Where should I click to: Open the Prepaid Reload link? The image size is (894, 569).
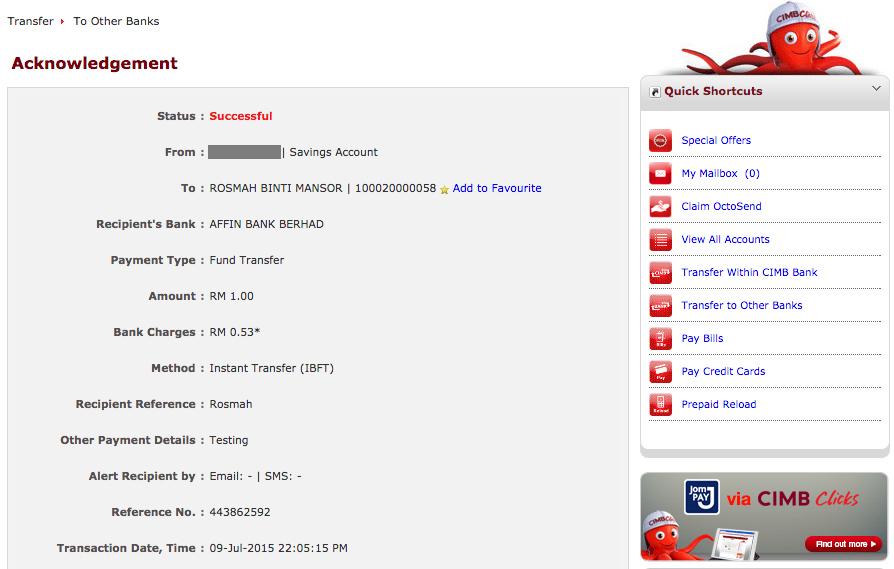click(719, 405)
